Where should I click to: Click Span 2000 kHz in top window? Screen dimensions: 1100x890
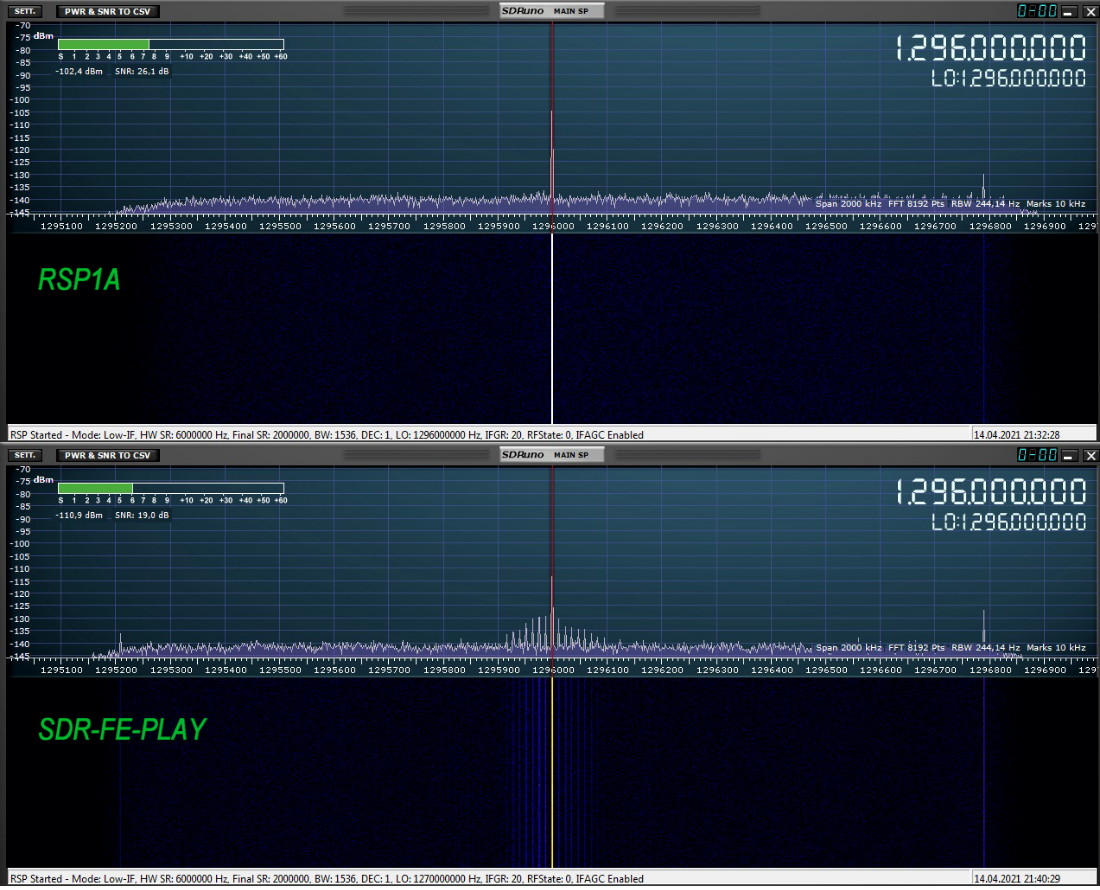point(847,204)
